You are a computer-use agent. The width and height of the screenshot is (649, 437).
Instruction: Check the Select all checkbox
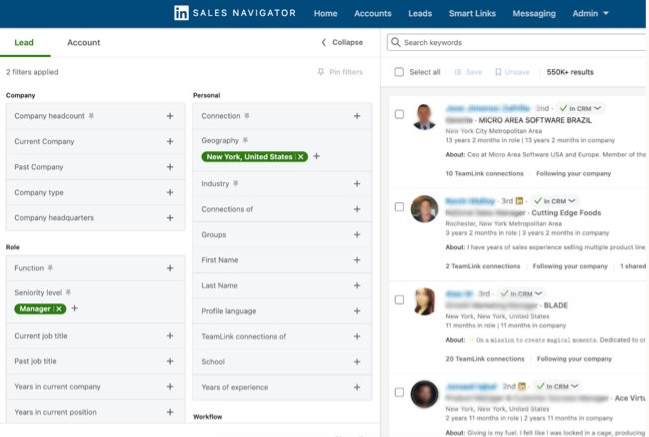pos(399,72)
